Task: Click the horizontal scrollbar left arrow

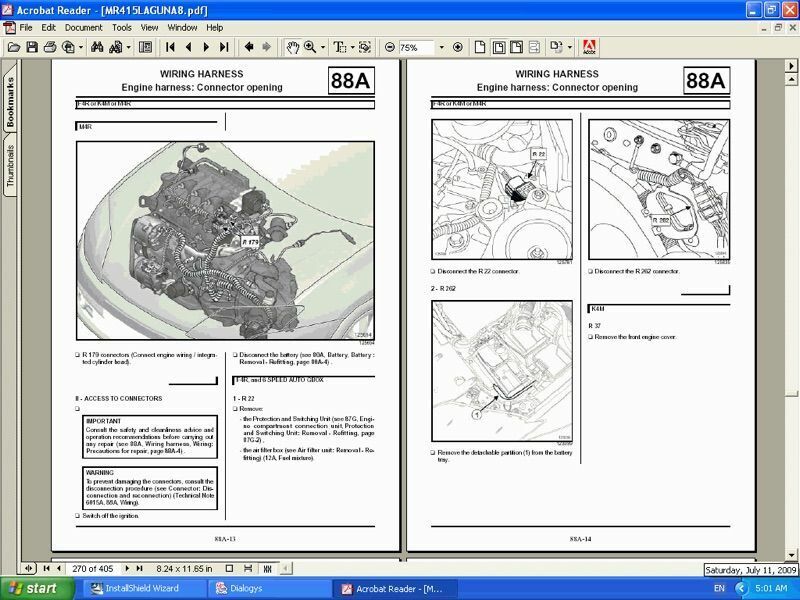Action: point(286,568)
